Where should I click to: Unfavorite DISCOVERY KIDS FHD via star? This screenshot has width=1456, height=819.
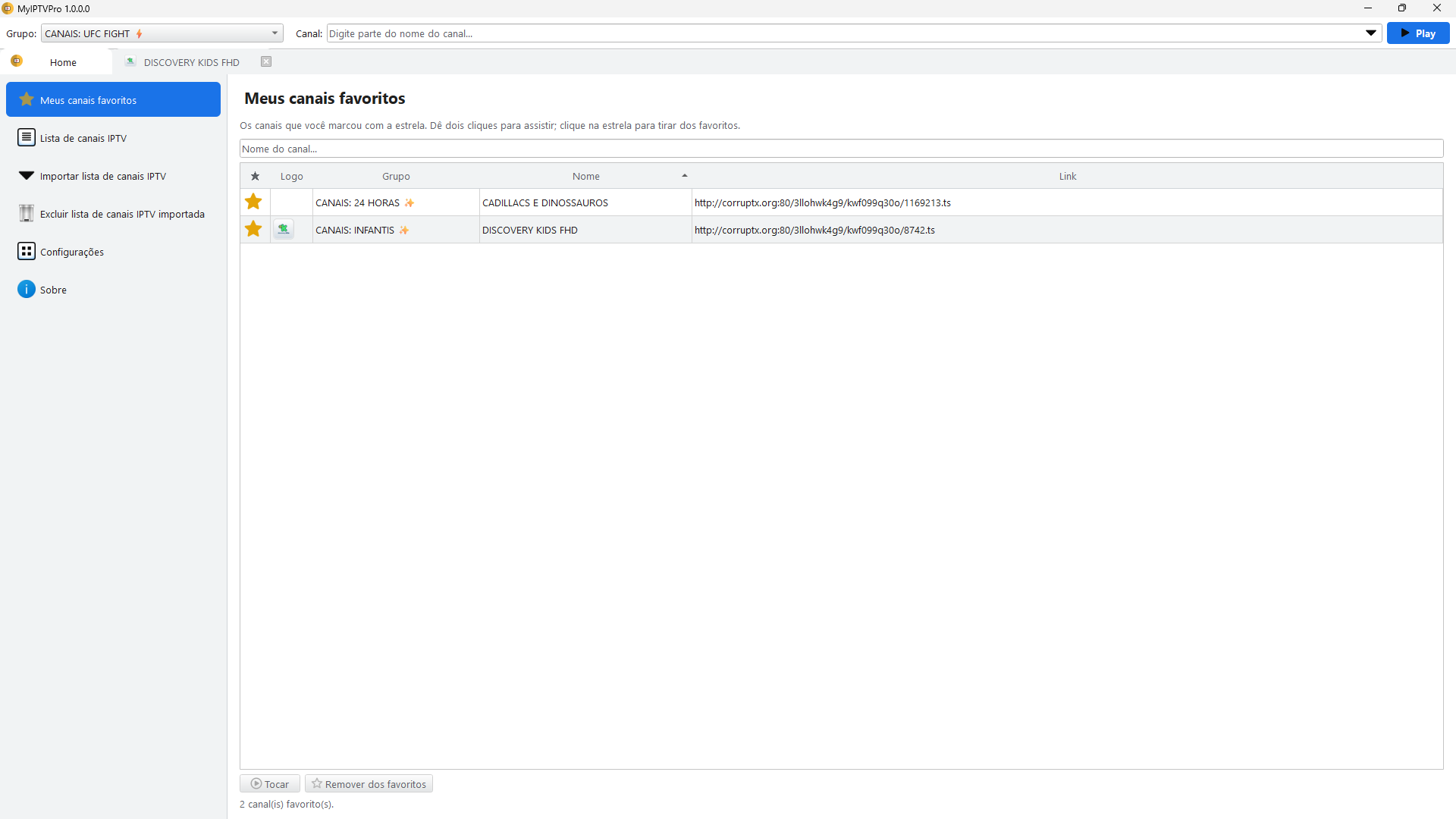pos(253,229)
